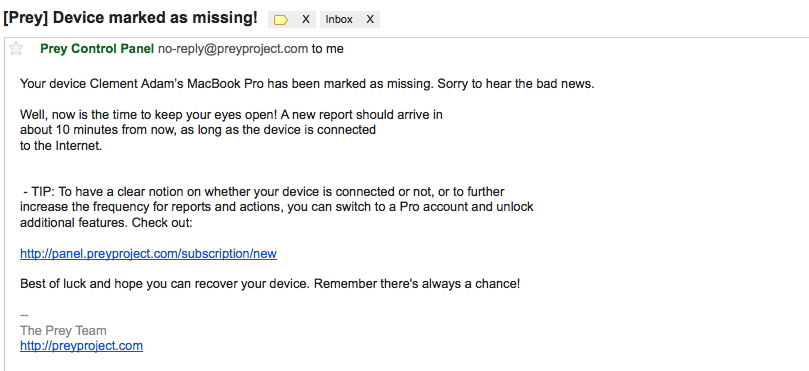Screen dimensions: 809x371
Task: Open the panel.preyproject.com subscription link
Action: point(148,254)
